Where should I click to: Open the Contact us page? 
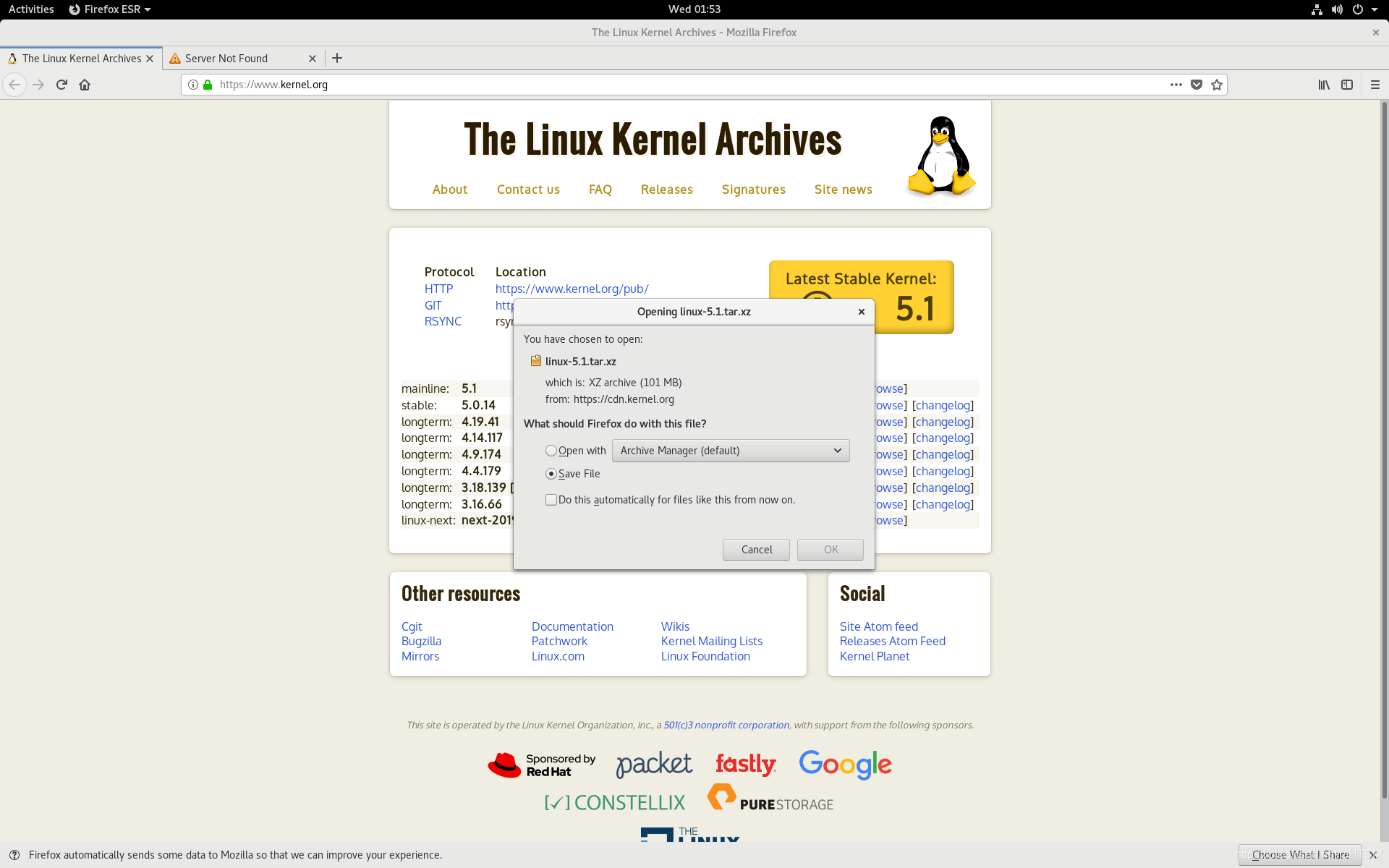coord(528,190)
